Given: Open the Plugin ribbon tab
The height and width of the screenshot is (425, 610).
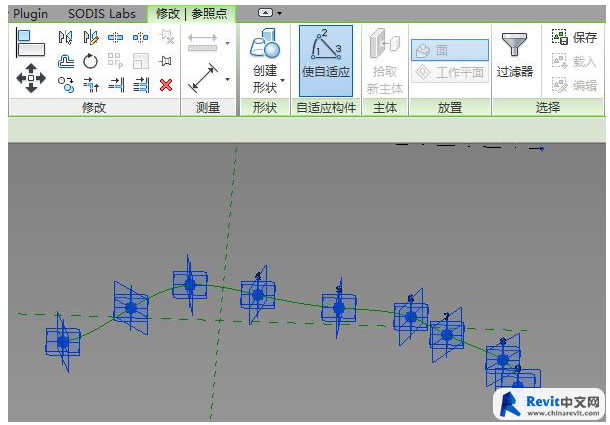Looking at the screenshot, I should (30, 14).
